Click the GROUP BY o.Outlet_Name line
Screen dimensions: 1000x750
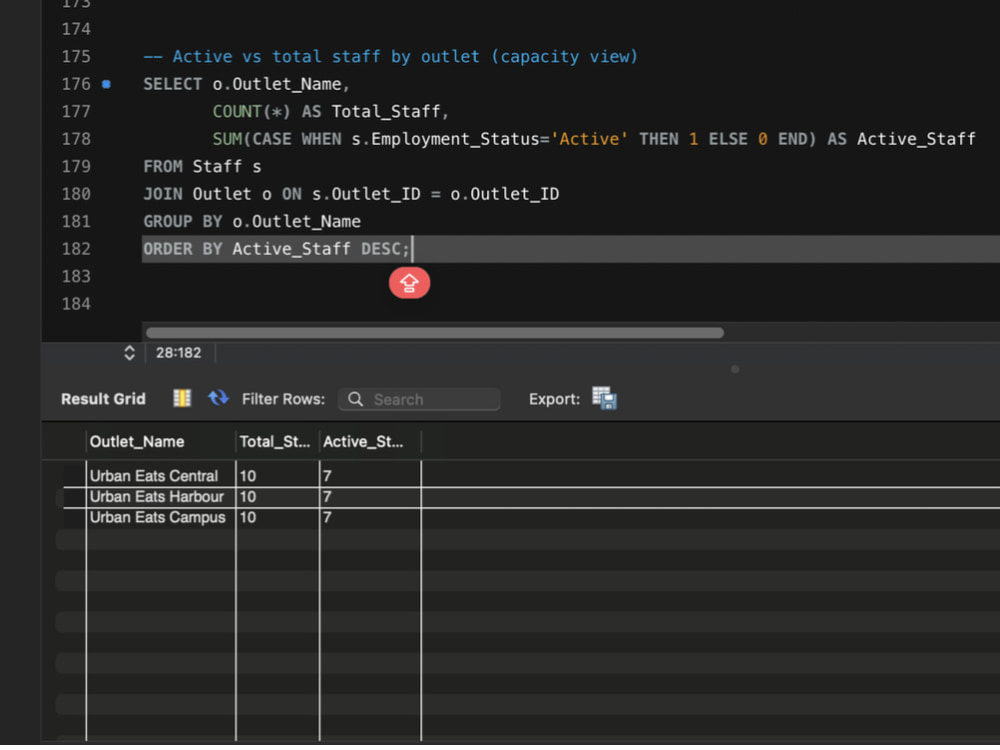pos(252,221)
